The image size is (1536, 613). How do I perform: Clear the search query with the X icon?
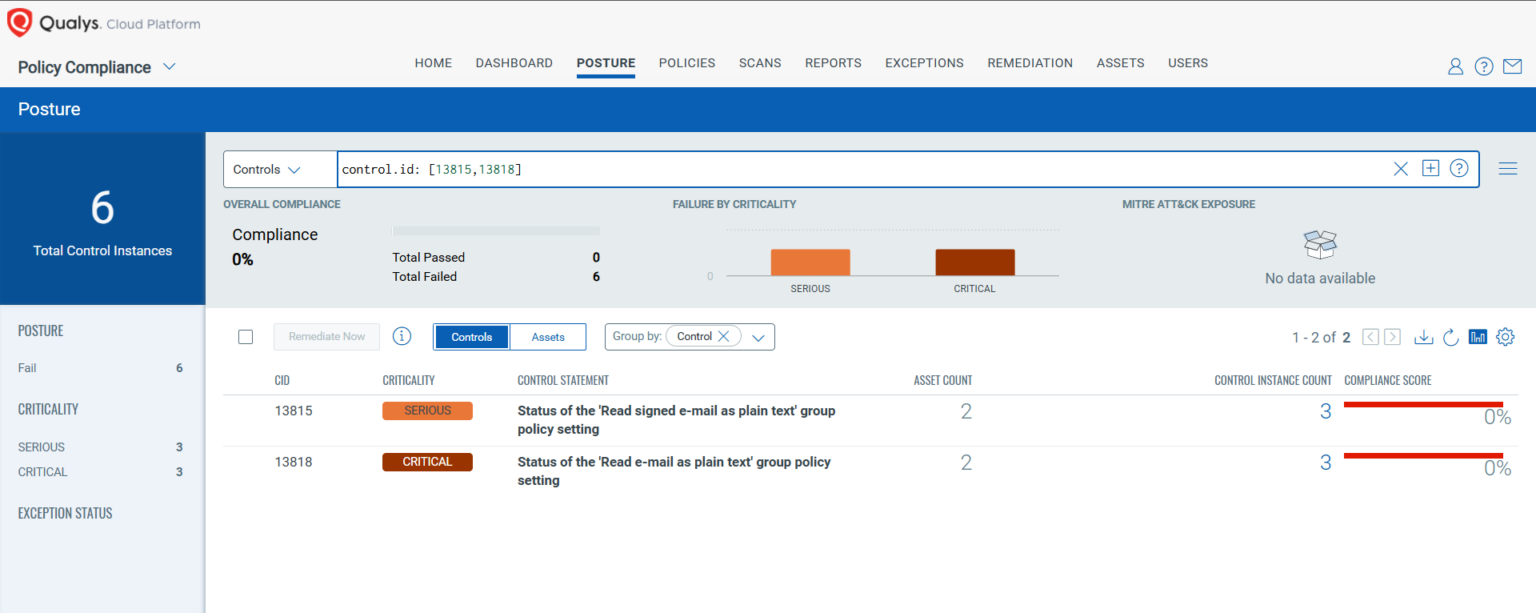(1401, 169)
